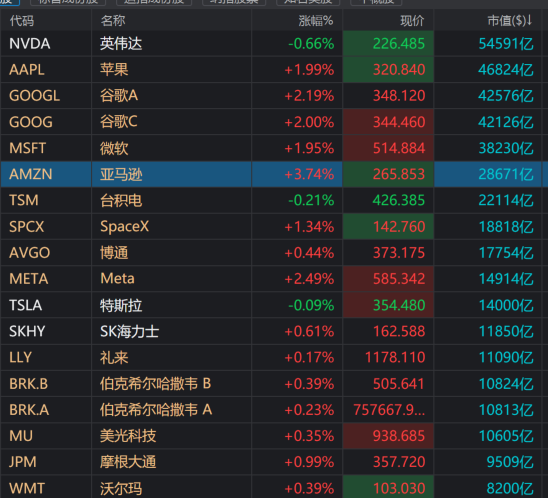Click the 台积电 name cell
The width and height of the screenshot is (548, 498).
(x=121, y=200)
